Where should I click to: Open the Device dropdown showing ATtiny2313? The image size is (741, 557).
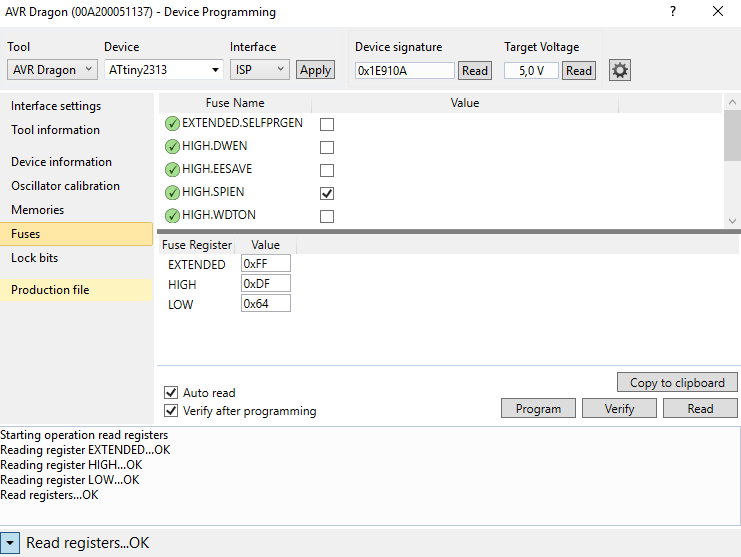[x=164, y=70]
